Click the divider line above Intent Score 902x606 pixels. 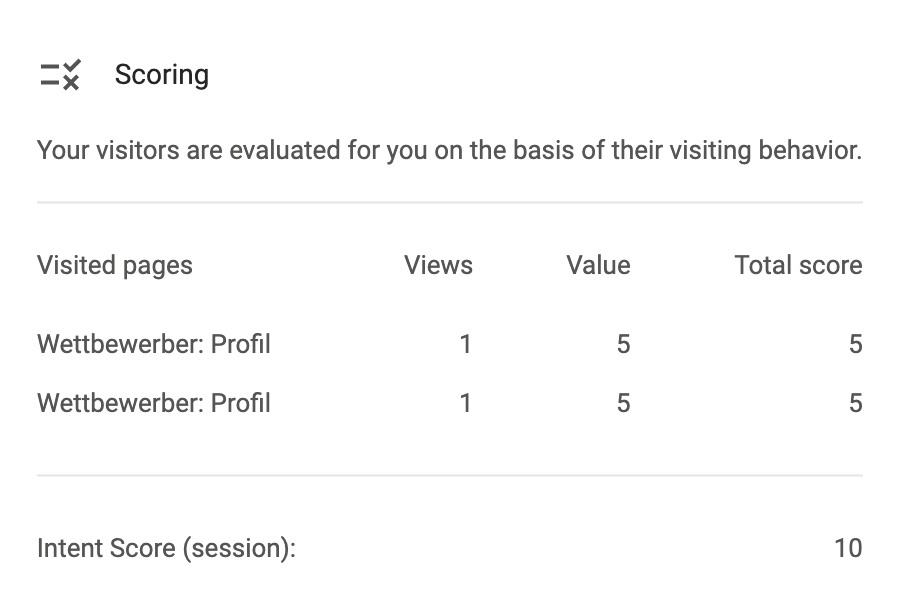coord(450,475)
